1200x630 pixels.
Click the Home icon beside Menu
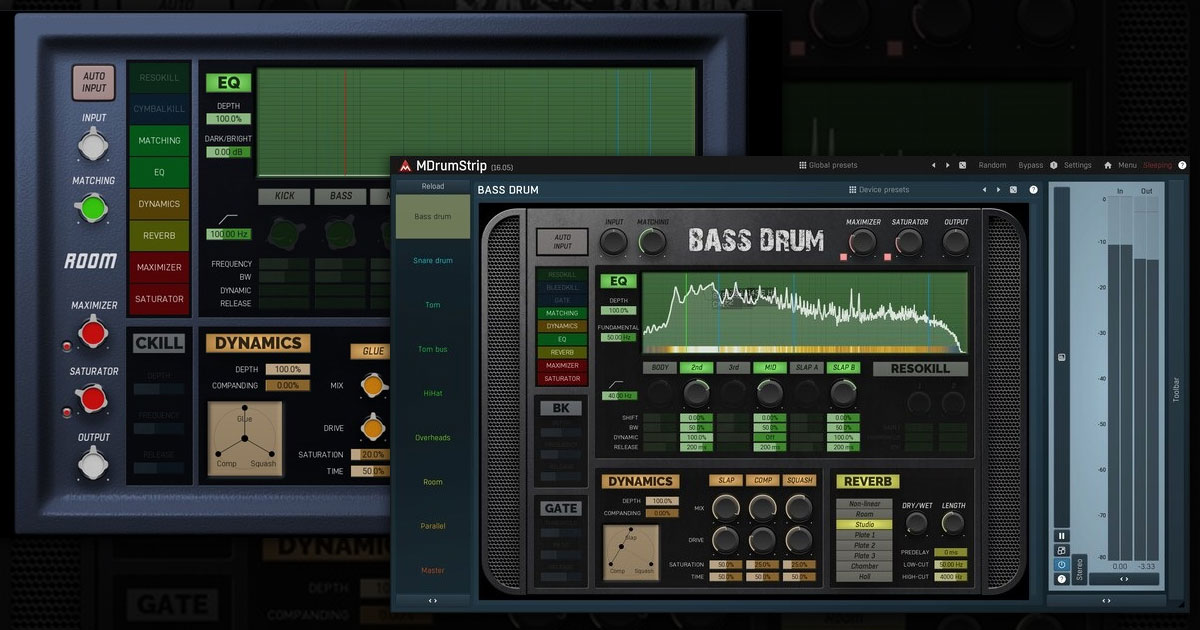tap(1108, 165)
